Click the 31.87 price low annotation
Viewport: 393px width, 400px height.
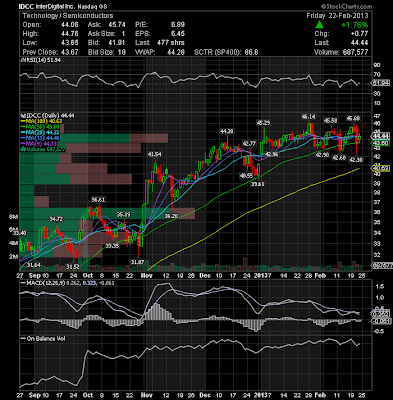pos(137,262)
